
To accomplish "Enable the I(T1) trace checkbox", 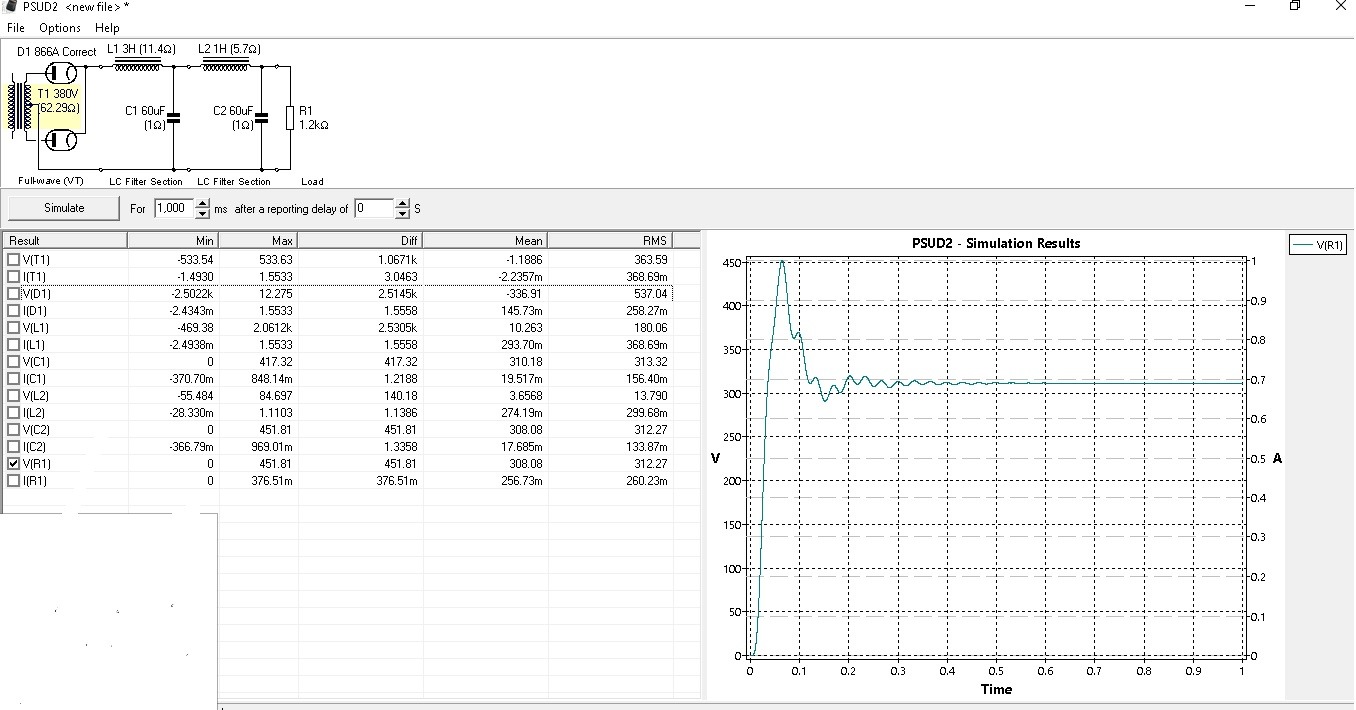I will (13, 276).
